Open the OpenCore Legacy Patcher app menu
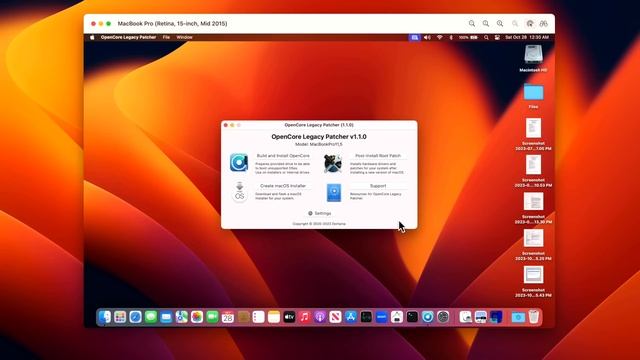Viewport: 640px width, 360px height. 128,37
